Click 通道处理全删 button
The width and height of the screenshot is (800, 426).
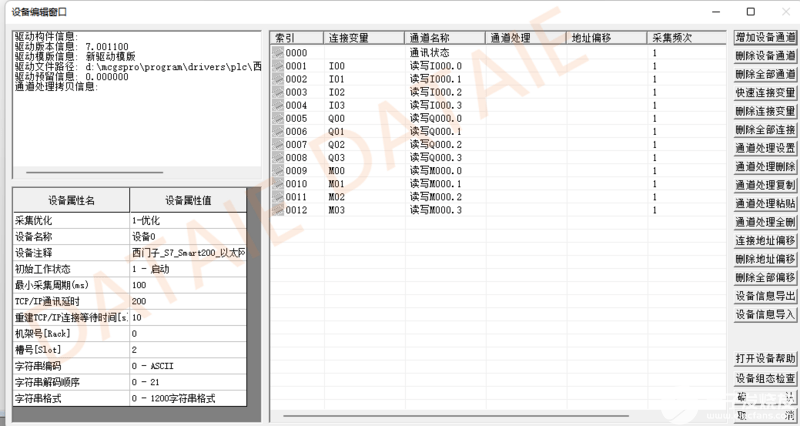click(765, 222)
